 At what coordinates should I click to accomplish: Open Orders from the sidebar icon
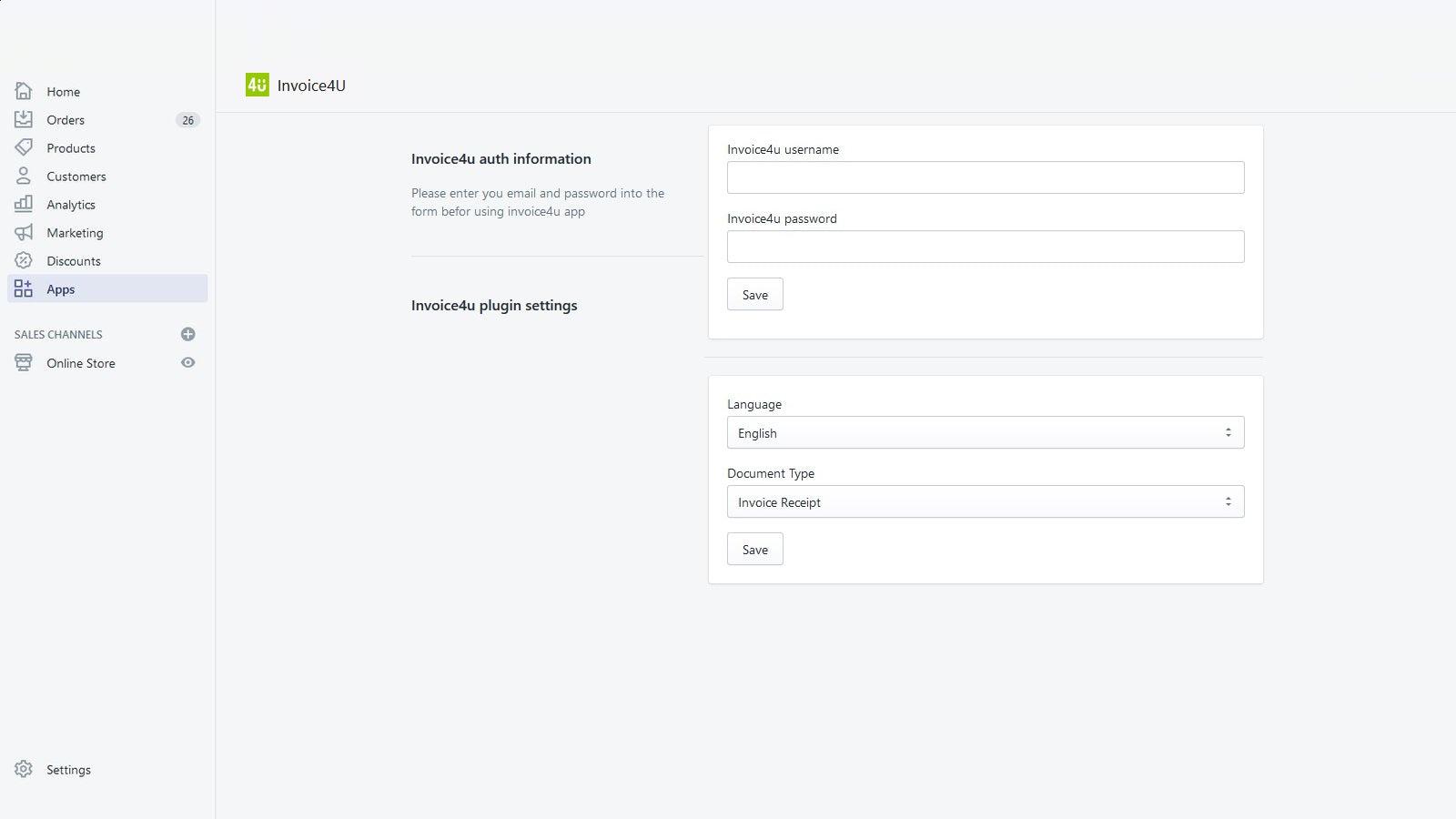point(24,119)
